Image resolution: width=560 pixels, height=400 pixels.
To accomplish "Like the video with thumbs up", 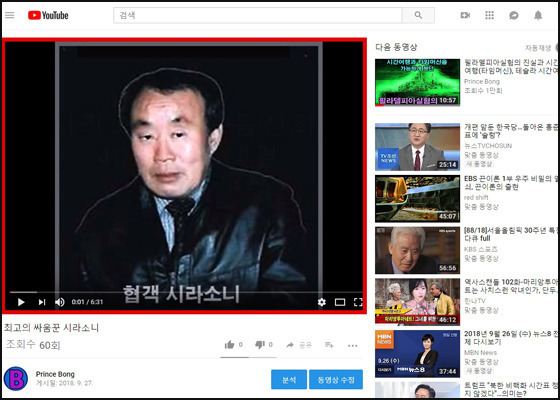I will [x=229, y=345].
